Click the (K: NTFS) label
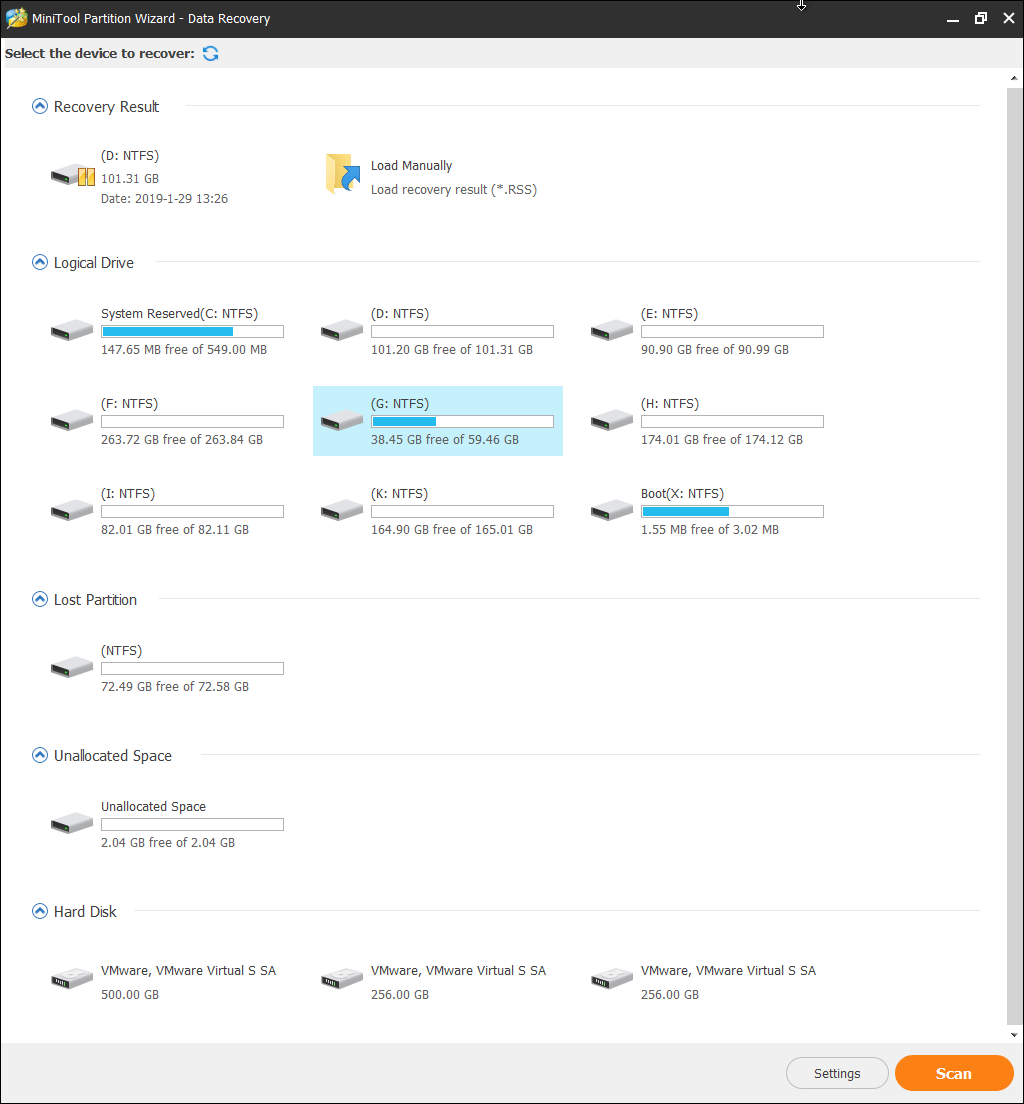 pyautogui.click(x=399, y=494)
